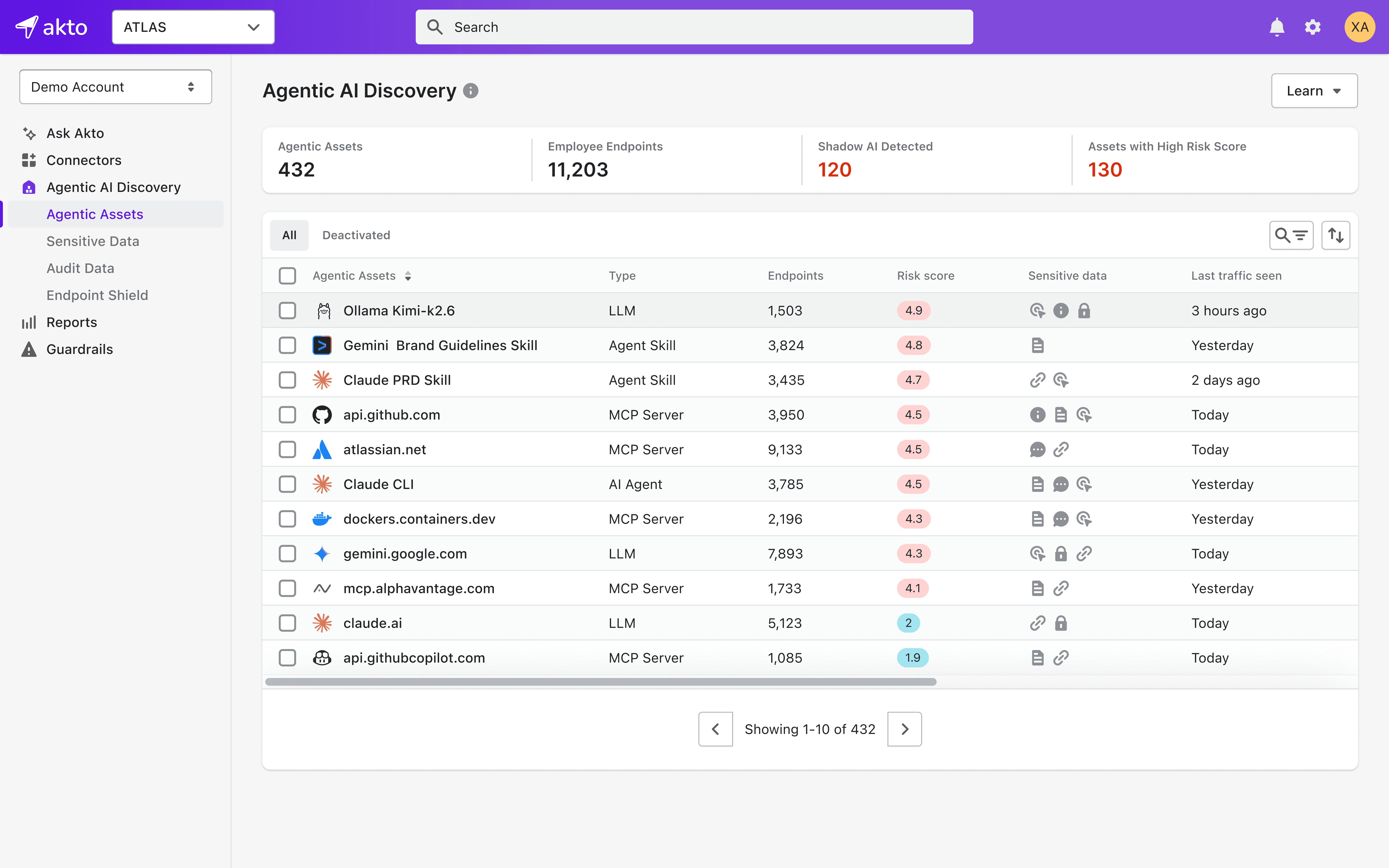1389x868 pixels.
Task: Open the Ollama Kimi-k2.6 asset
Action: coord(399,311)
